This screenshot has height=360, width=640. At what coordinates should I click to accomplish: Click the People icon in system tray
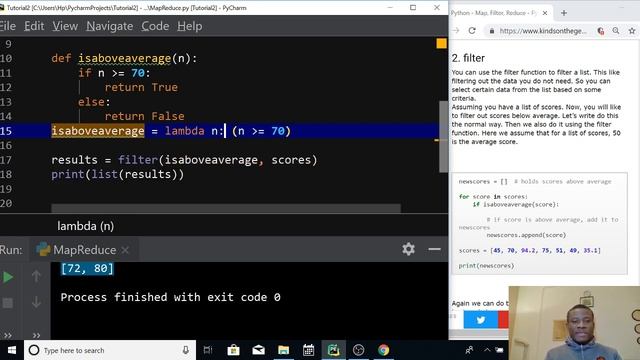tap(469, 350)
